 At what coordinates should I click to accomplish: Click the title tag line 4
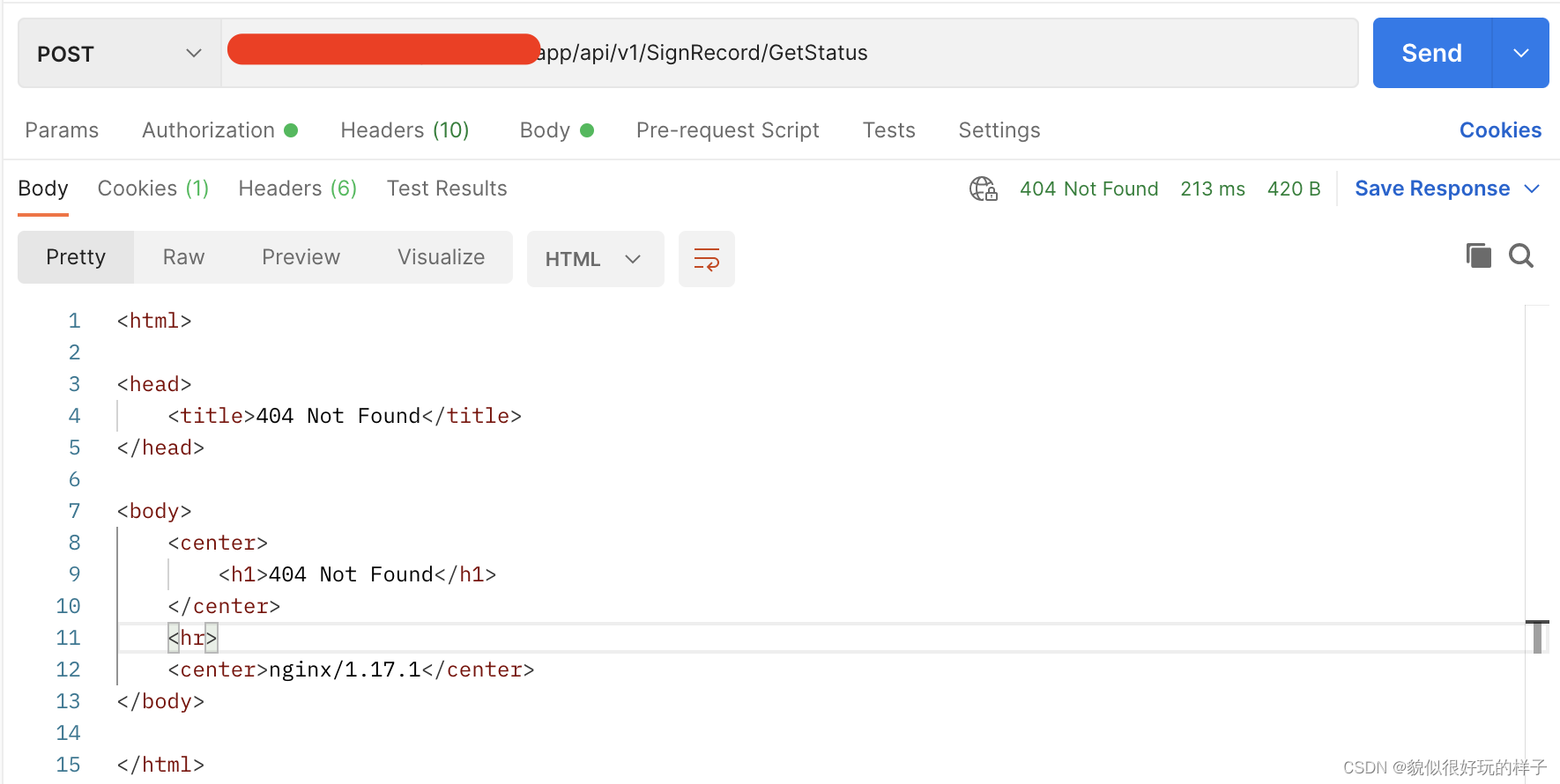click(345, 416)
